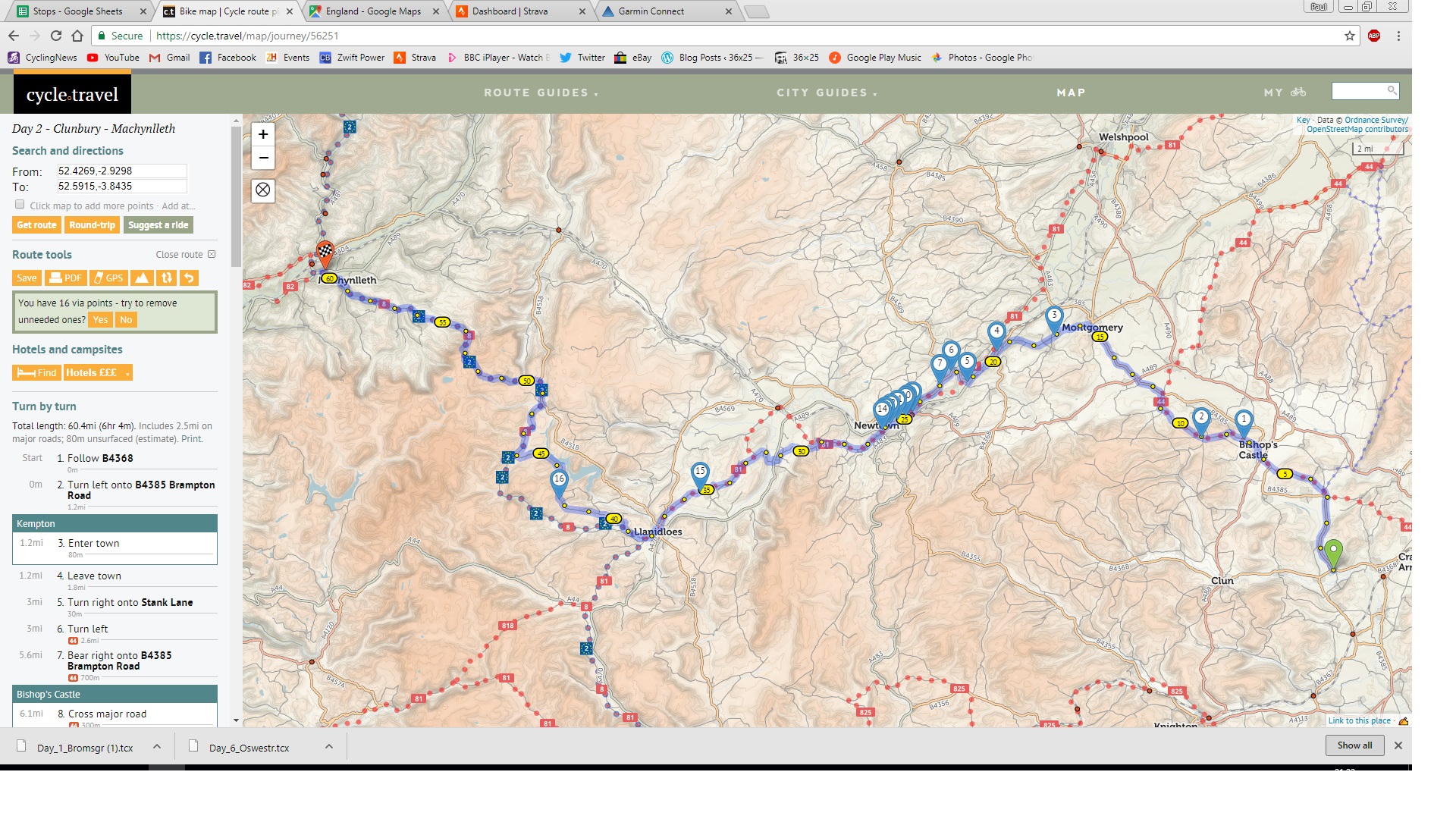Enable click map to add more points
Viewport: 1456px width, 819px height.
(20, 205)
